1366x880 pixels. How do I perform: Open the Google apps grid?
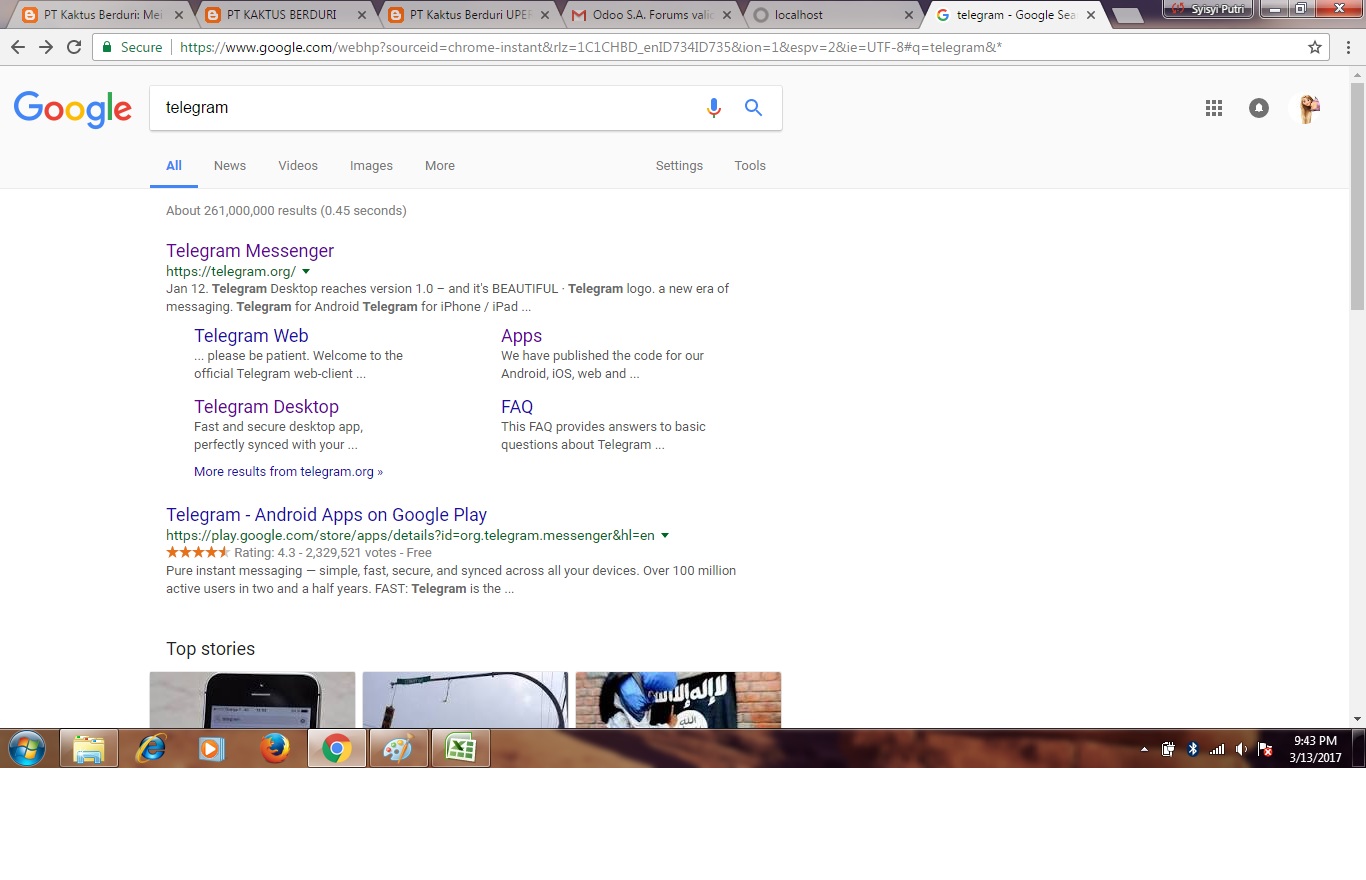click(x=1214, y=108)
